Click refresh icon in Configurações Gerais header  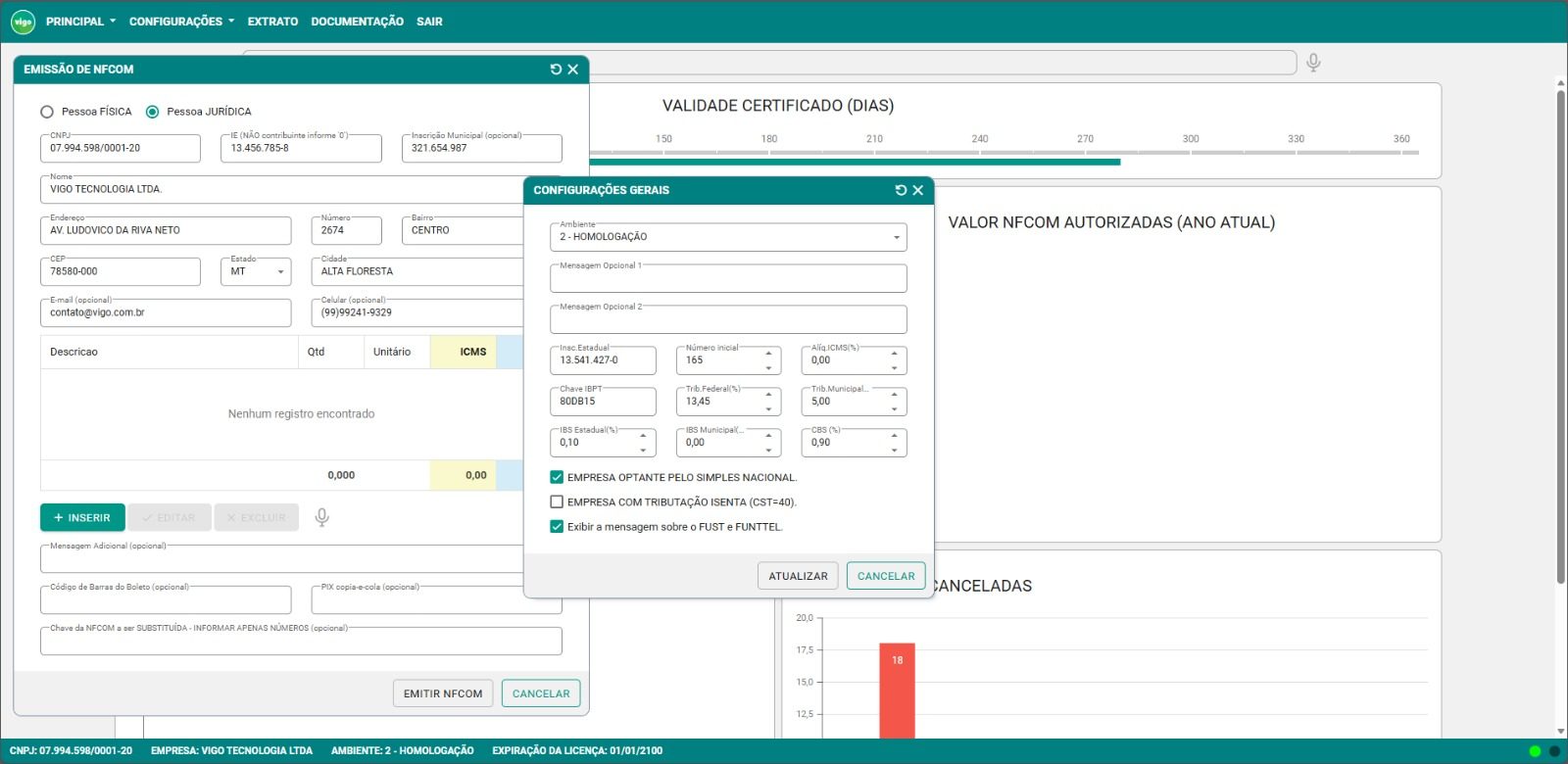click(901, 190)
